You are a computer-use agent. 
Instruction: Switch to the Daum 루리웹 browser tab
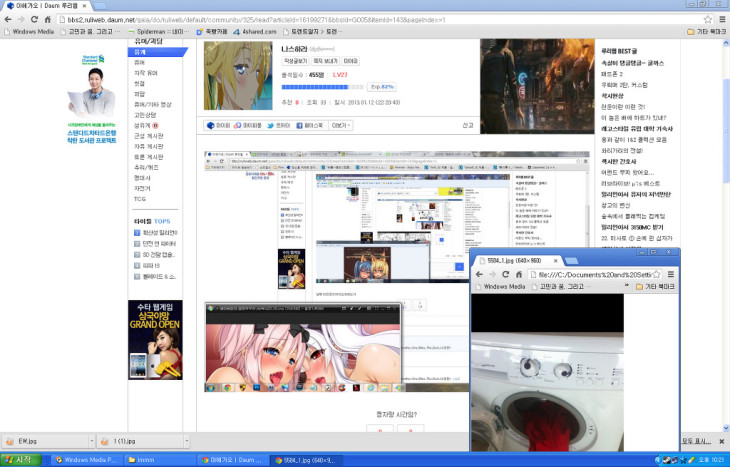click(45, 6)
